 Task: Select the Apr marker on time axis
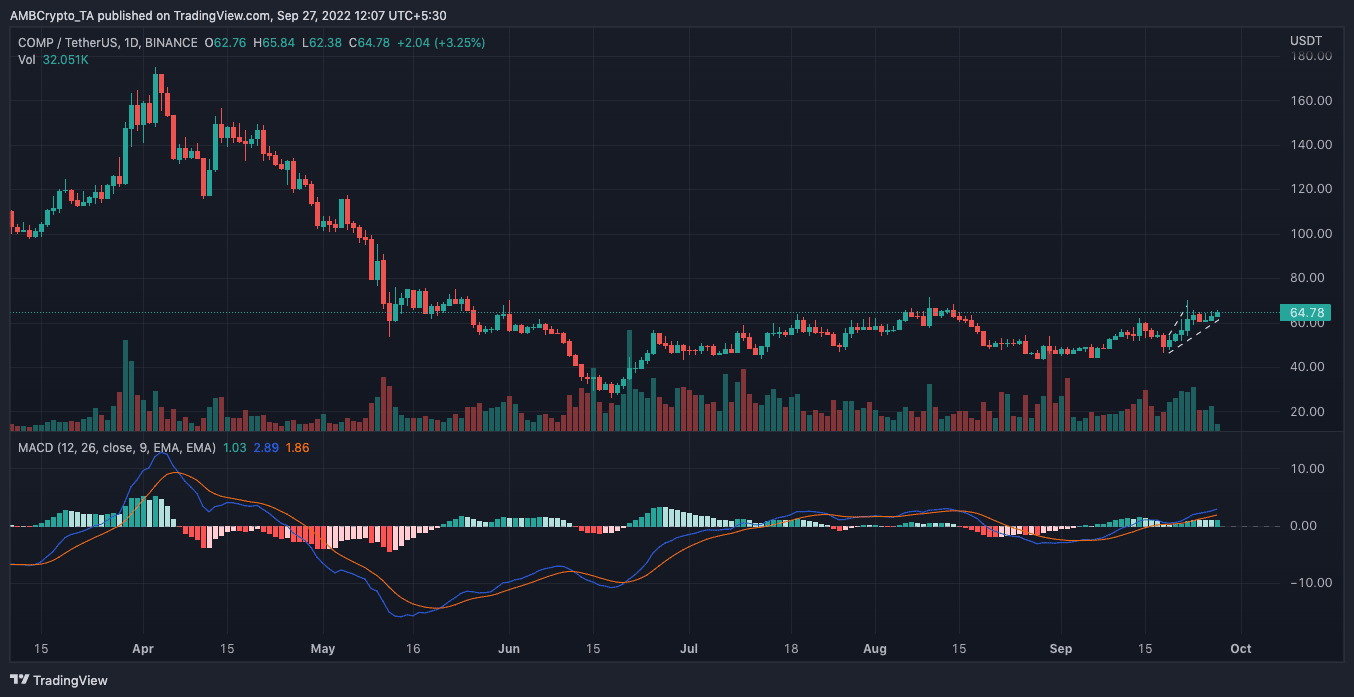(141, 649)
